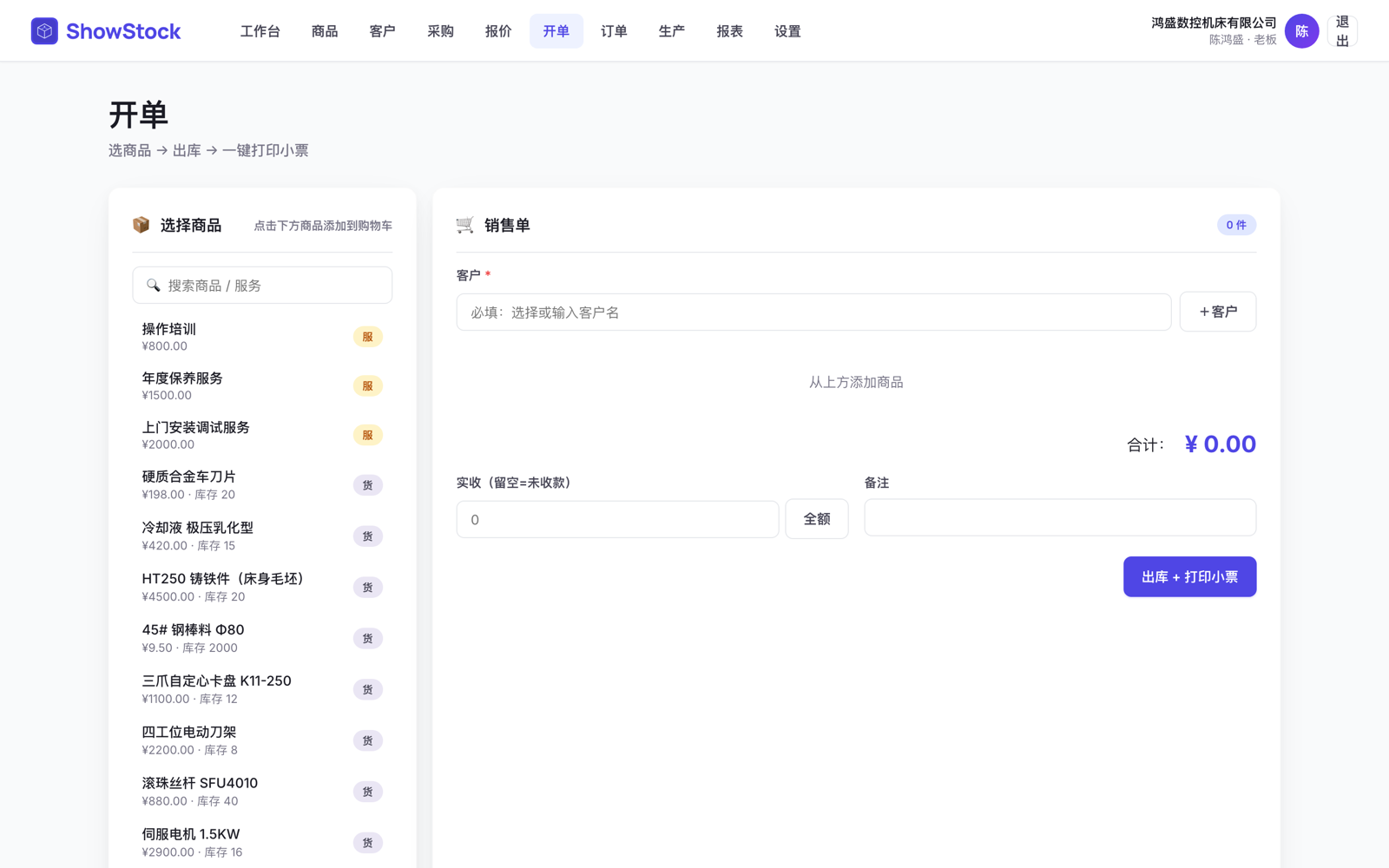Open the customer name combo box
The width and height of the screenshot is (1389, 868).
click(x=813, y=312)
